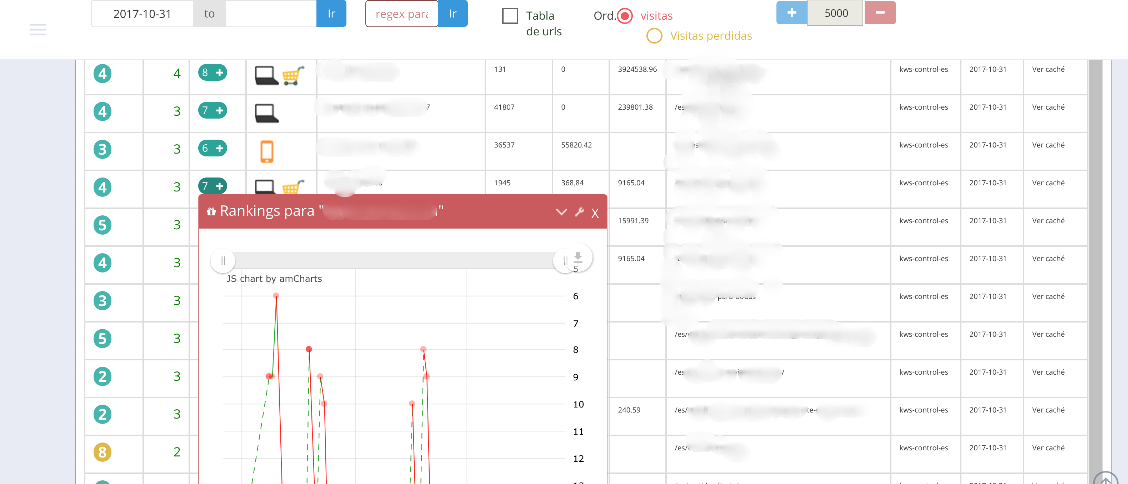
Task: Click the circle 2 badge in the 240.59 row
Action: 102,414
